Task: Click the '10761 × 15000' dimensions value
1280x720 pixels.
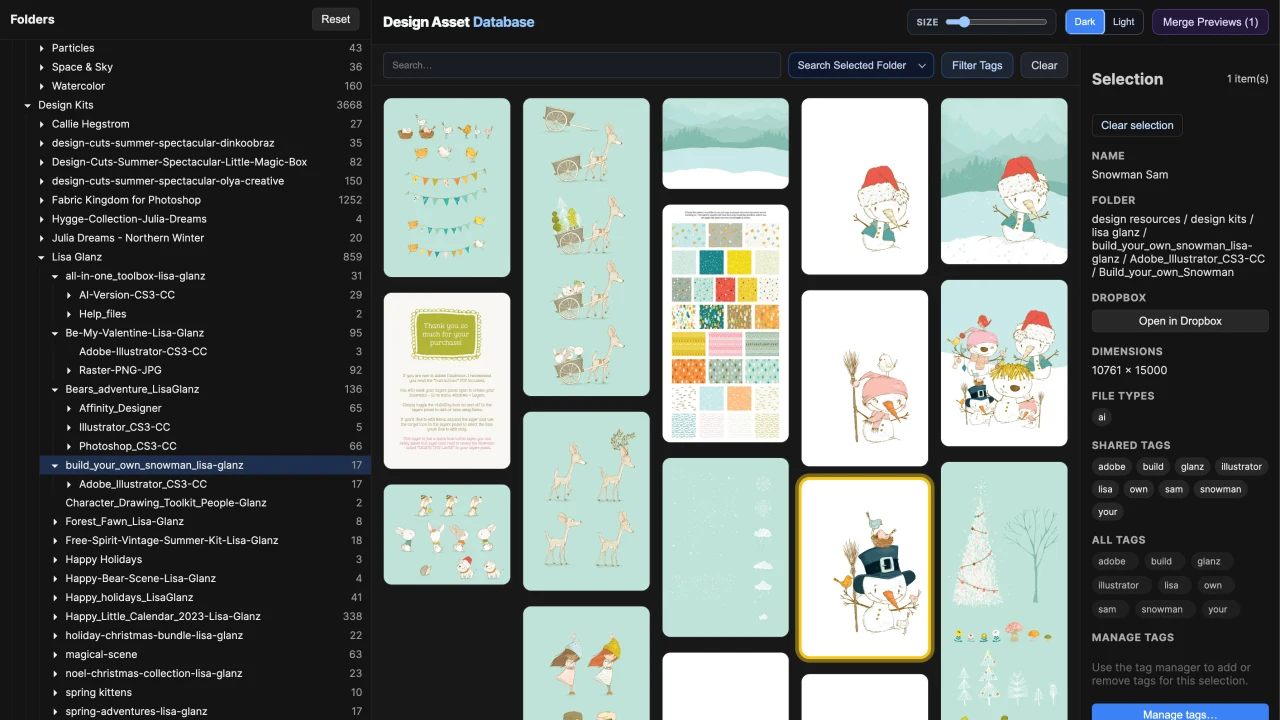Action: point(1129,370)
